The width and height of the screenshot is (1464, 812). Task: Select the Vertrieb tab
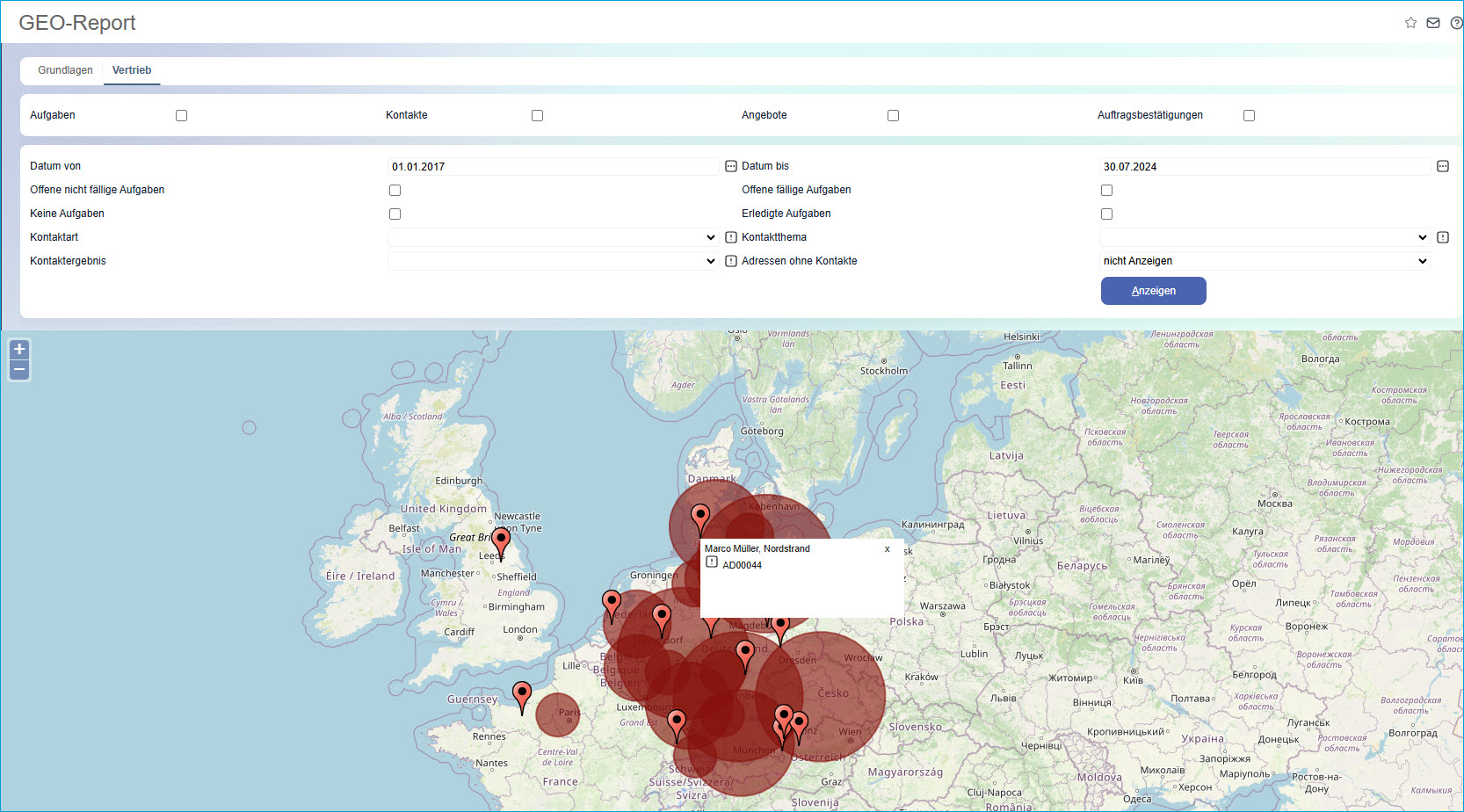[x=132, y=70]
